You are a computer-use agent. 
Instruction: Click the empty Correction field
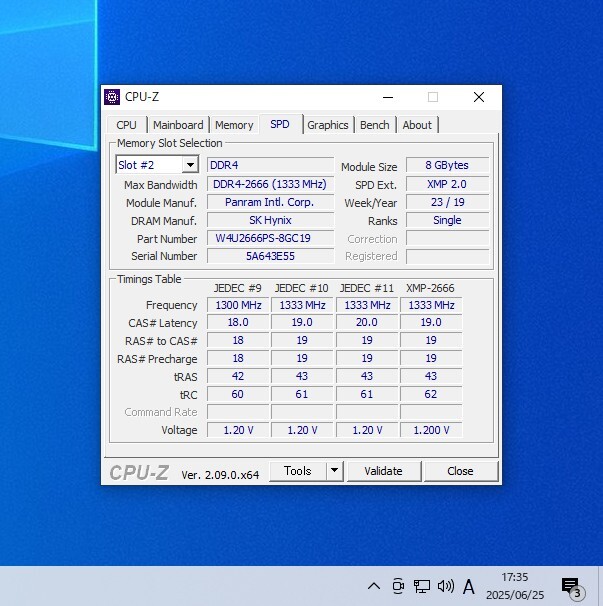(x=447, y=238)
